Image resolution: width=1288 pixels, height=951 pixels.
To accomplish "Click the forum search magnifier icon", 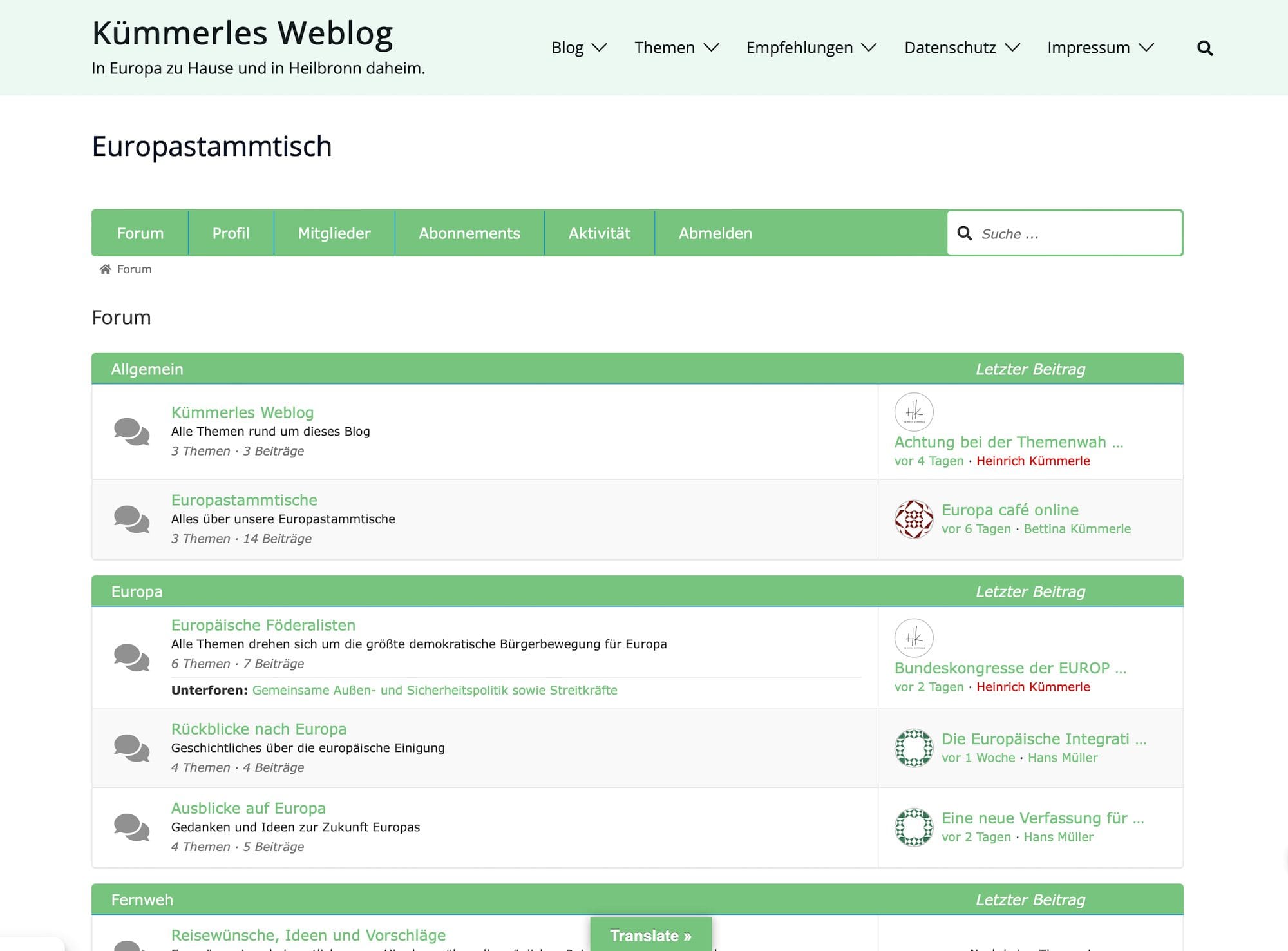I will pyautogui.click(x=964, y=233).
